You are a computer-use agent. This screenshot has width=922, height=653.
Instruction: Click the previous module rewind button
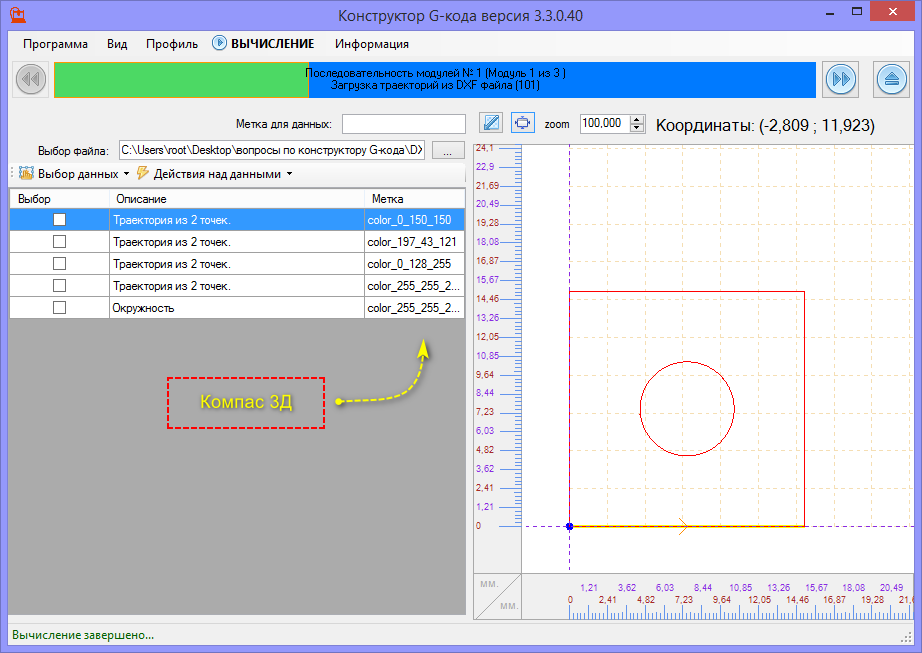coord(30,80)
